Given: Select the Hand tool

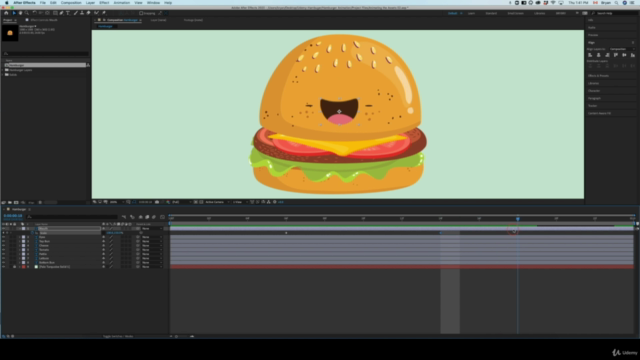Looking at the screenshot, I should [20, 13].
